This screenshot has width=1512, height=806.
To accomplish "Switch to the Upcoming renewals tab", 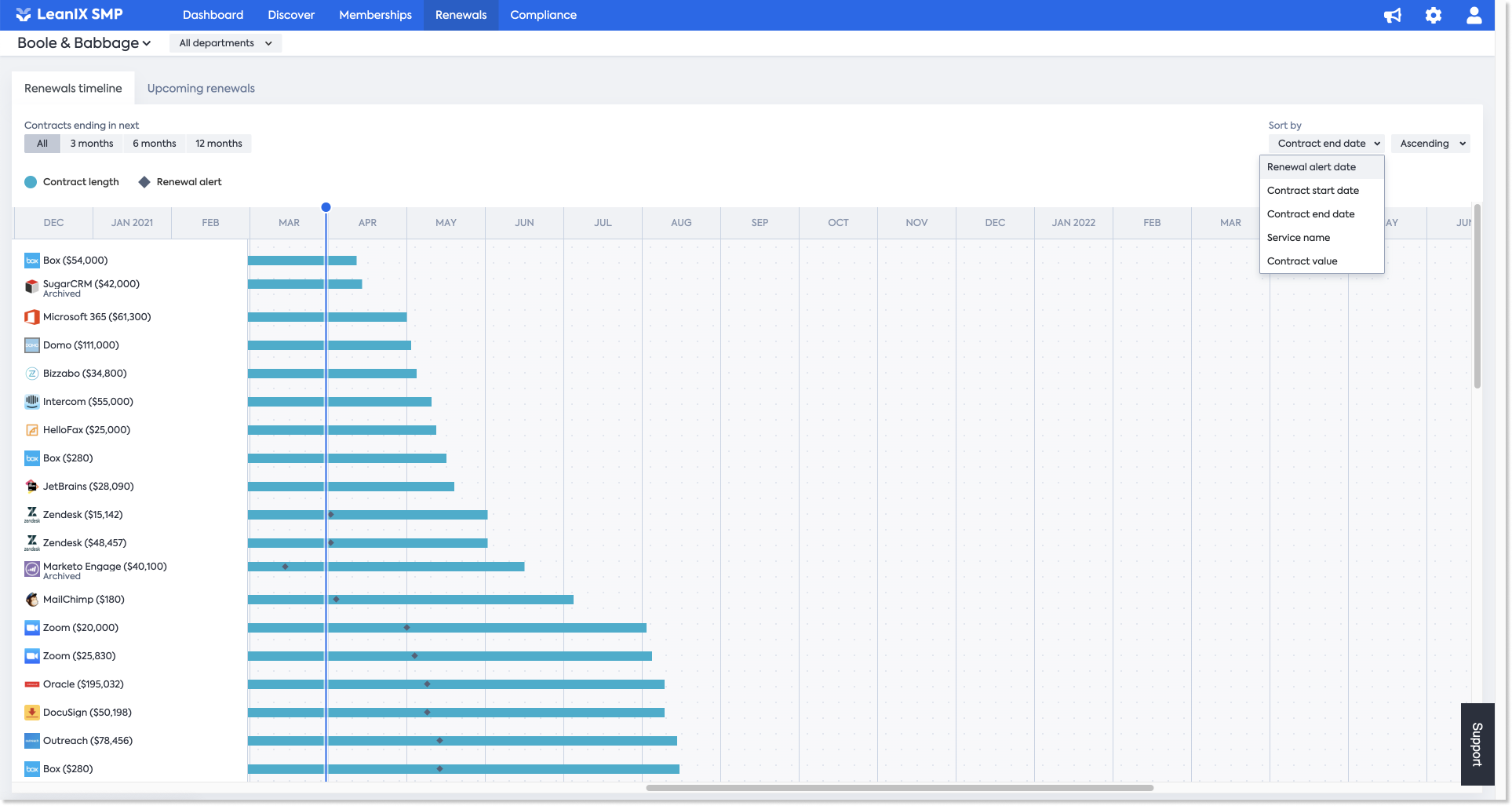I will coord(201,88).
